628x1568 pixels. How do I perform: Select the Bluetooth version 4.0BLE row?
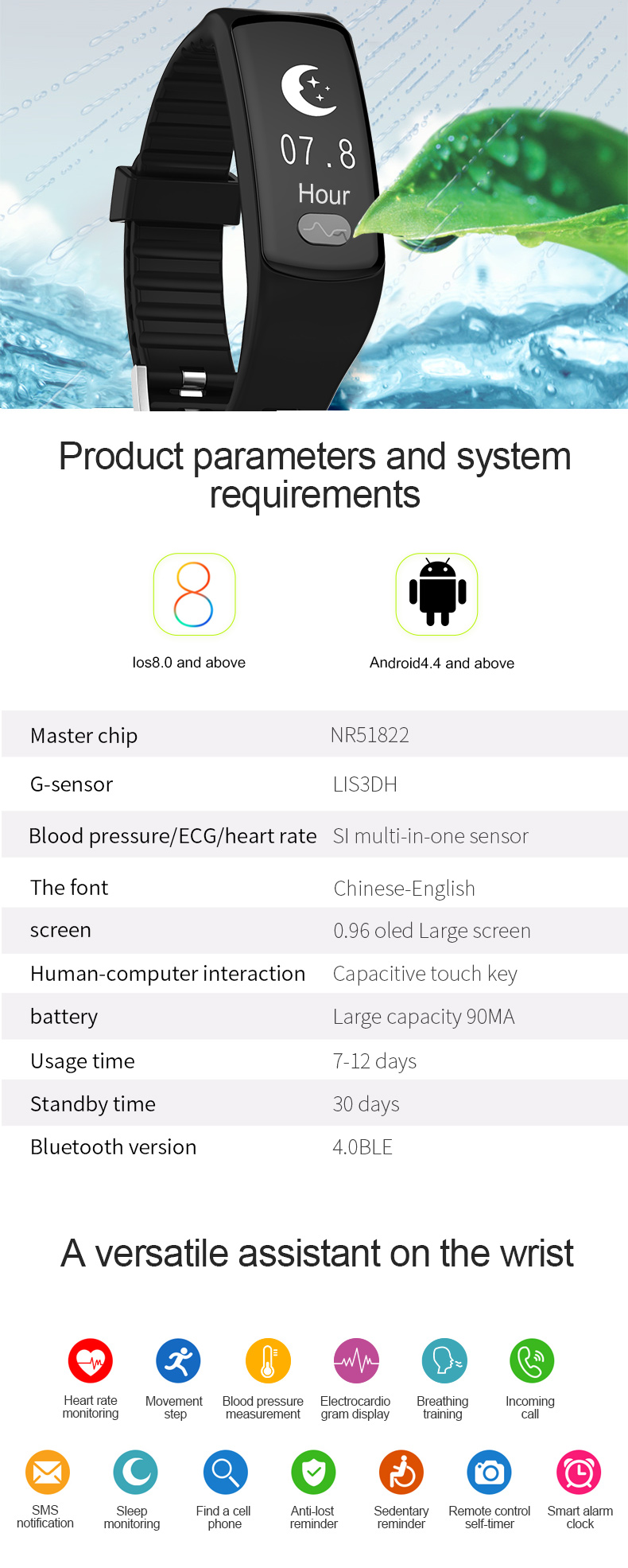coord(315,1147)
